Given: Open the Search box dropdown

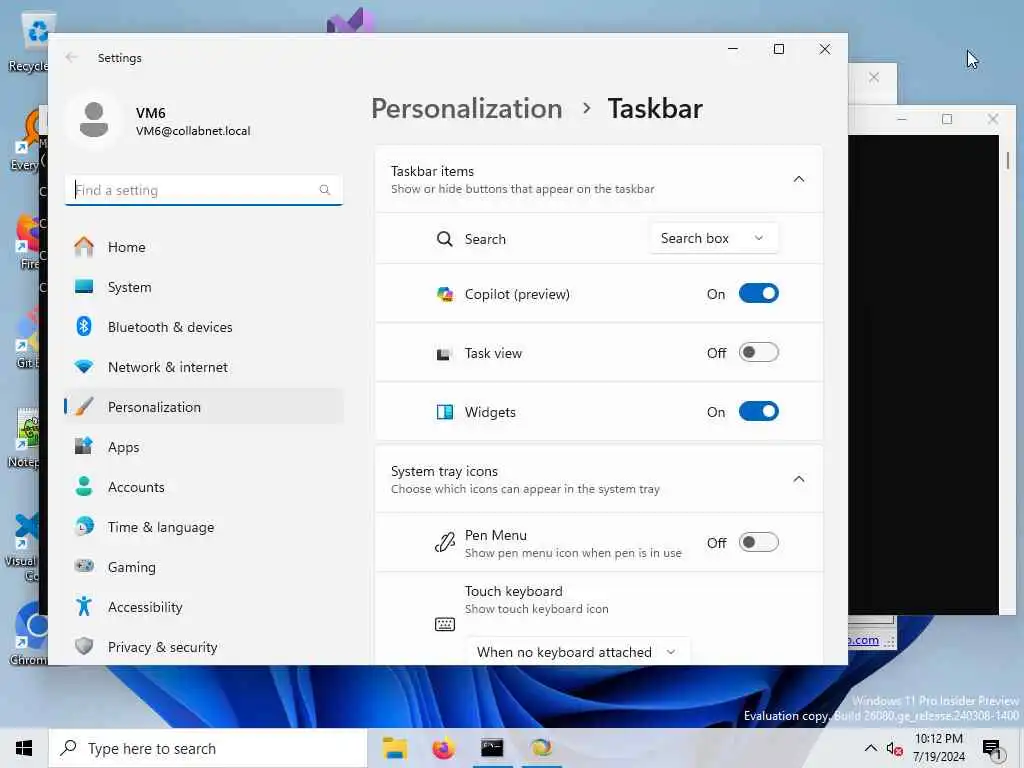Looking at the screenshot, I should [714, 238].
